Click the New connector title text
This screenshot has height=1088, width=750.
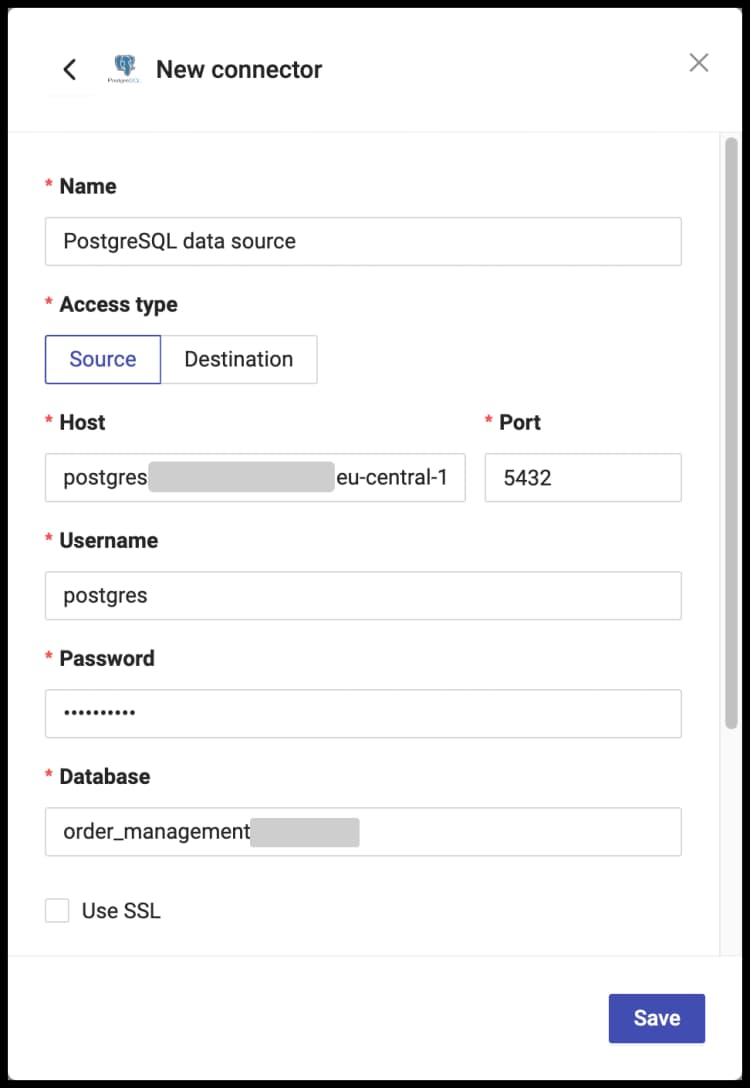(x=239, y=69)
